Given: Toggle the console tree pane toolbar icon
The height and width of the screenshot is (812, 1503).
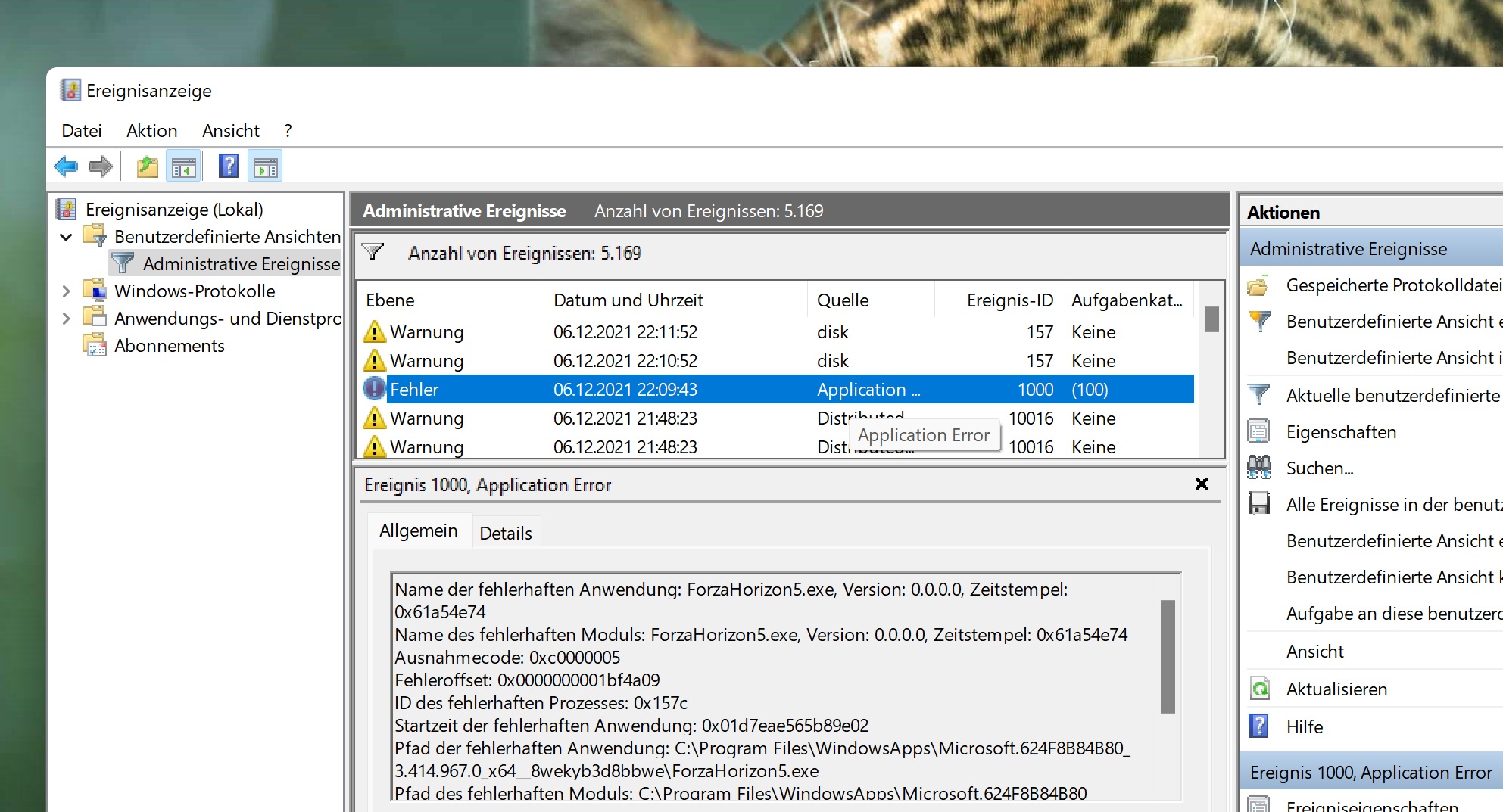Looking at the screenshot, I should coord(183,166).
